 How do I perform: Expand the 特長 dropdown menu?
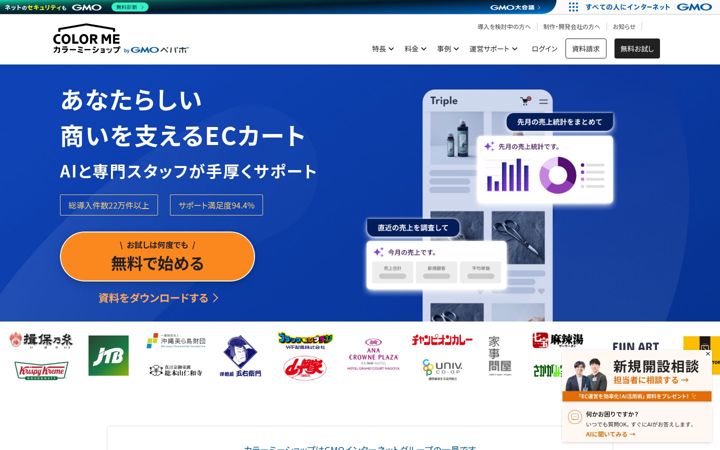(382, 49)
